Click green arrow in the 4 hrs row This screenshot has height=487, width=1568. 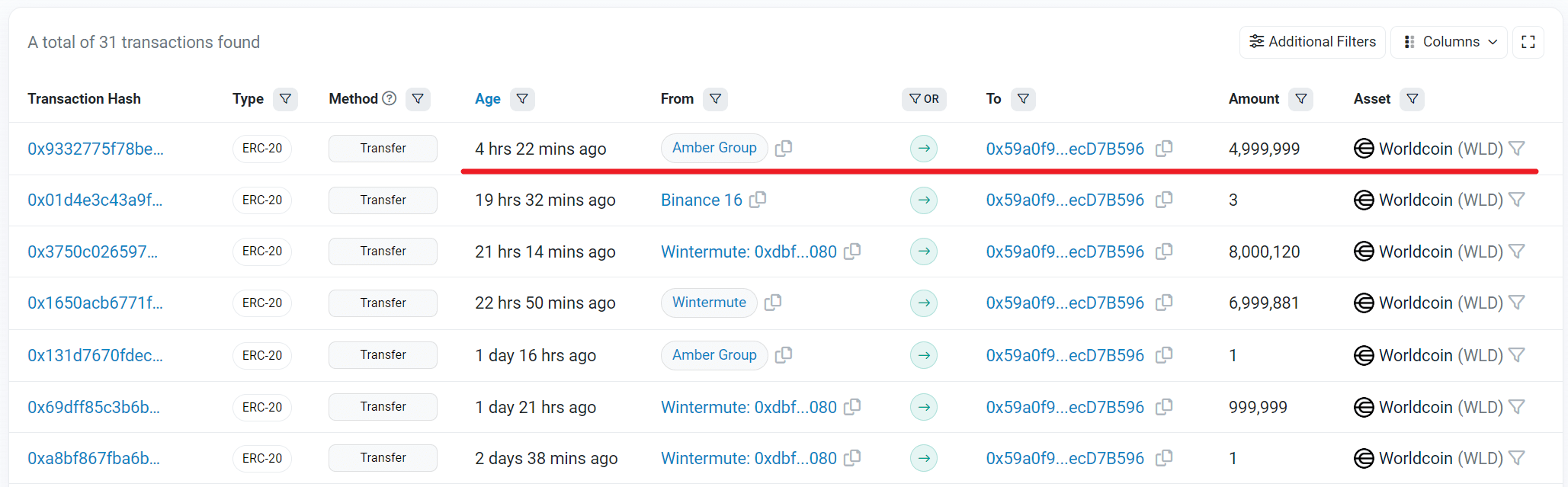coord(924,149)
